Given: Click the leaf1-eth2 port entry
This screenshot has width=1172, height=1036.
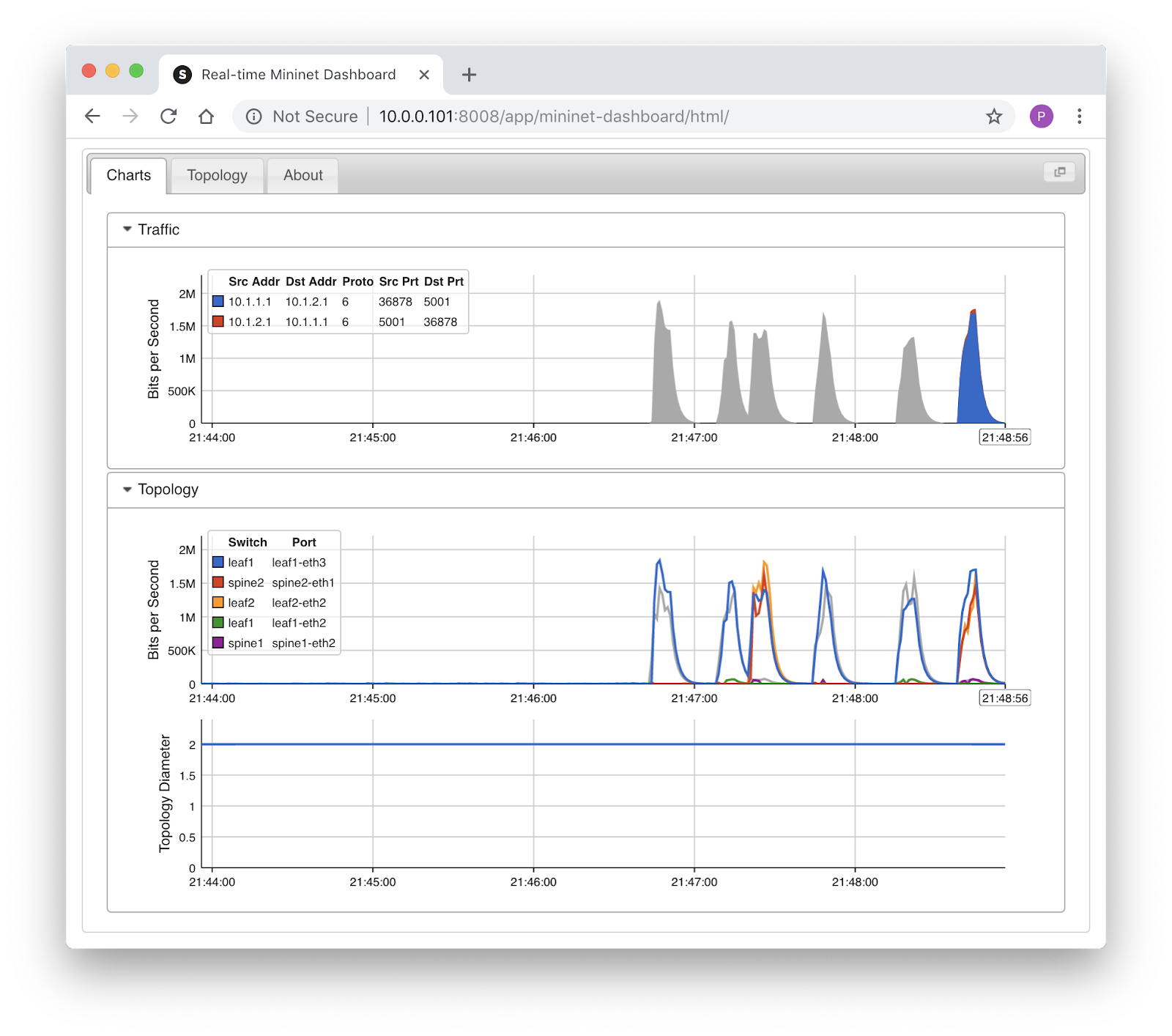Looking at the screenshot, I should [299, 623].
